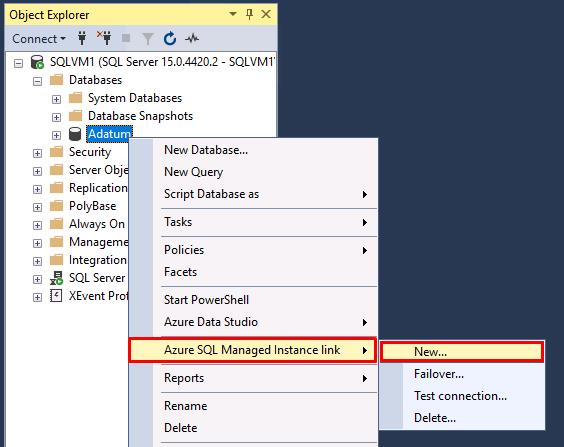Expand the Security folder
This screenshot has height=447, width=564.
point(37,153)
